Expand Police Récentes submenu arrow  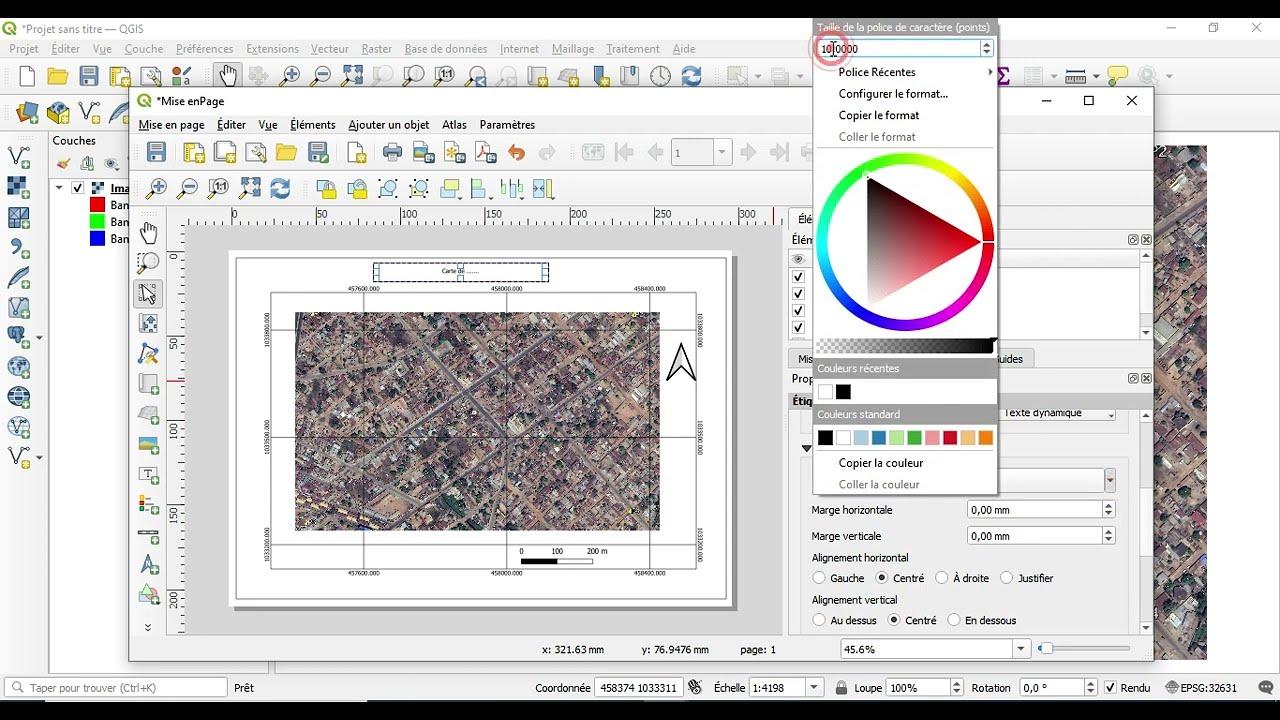pyautogui.click(x=990, y=72)
